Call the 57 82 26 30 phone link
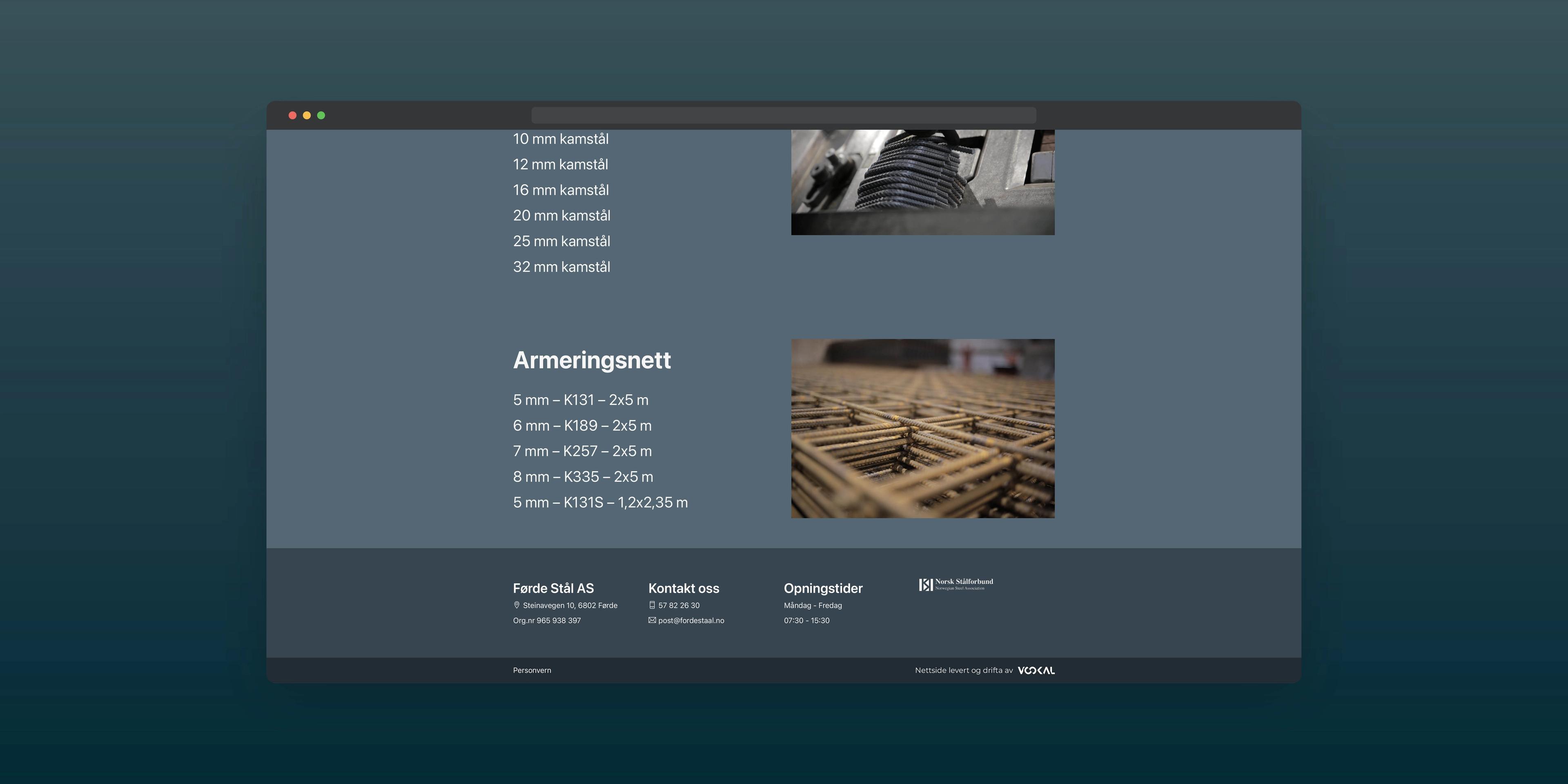1568x784 pixels. tap(679, 605)
